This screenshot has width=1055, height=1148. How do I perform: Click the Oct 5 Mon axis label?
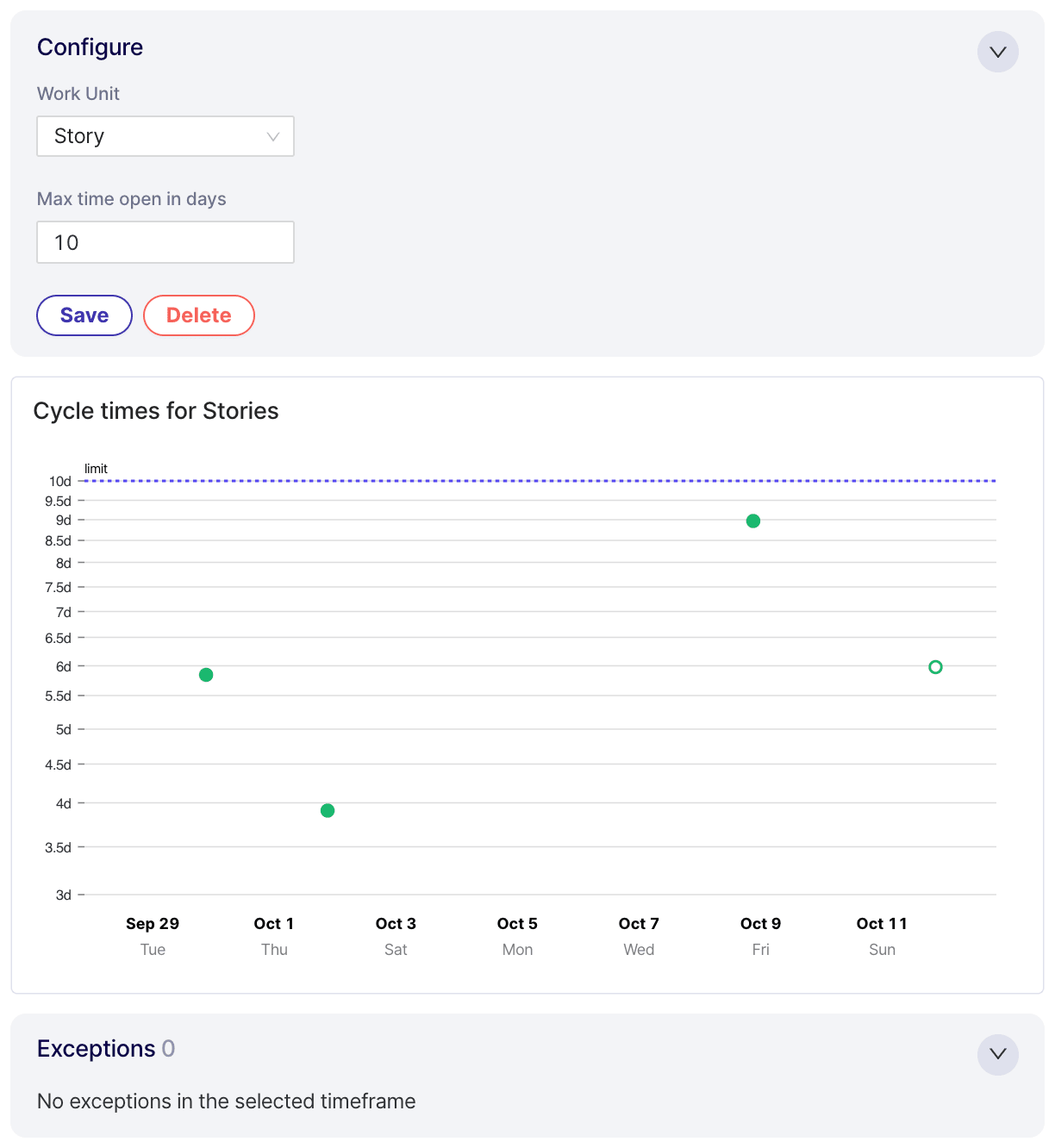(517, 935)
